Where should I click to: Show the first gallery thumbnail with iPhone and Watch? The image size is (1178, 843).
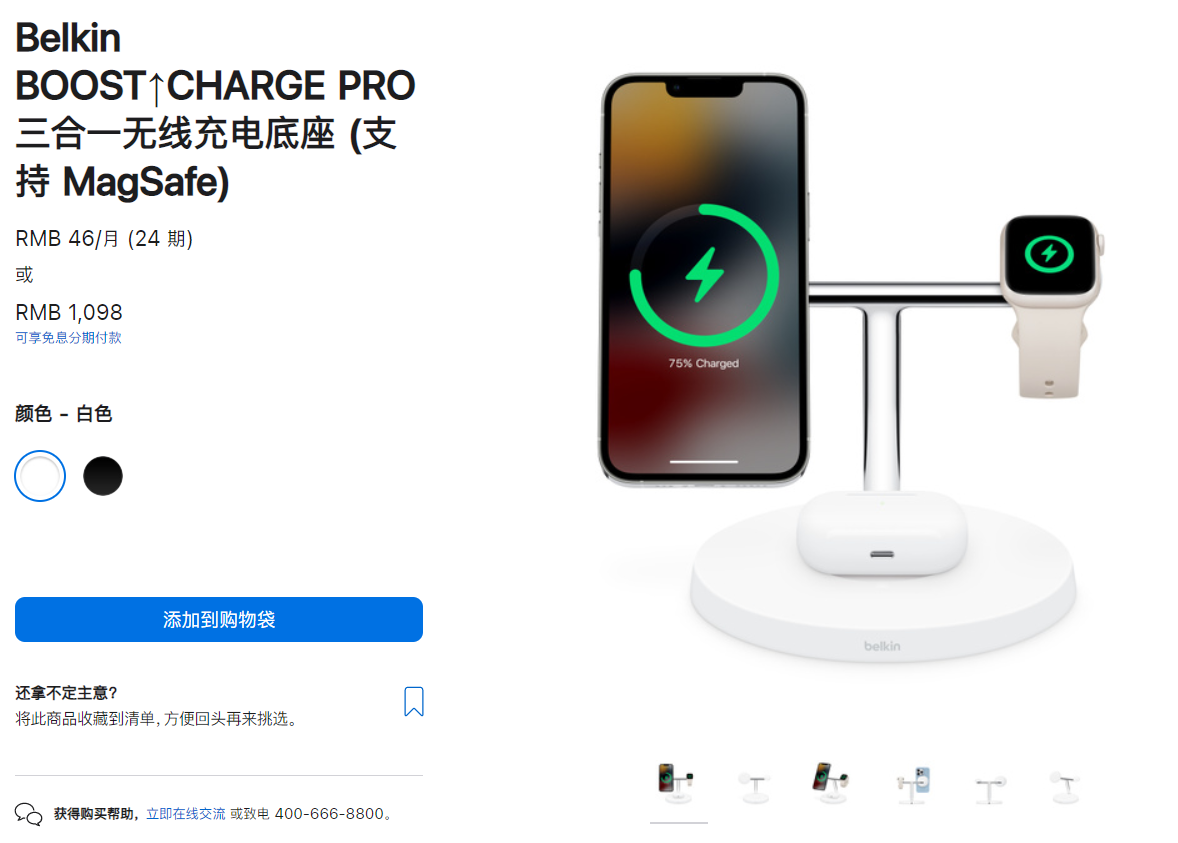click(678, 784)
